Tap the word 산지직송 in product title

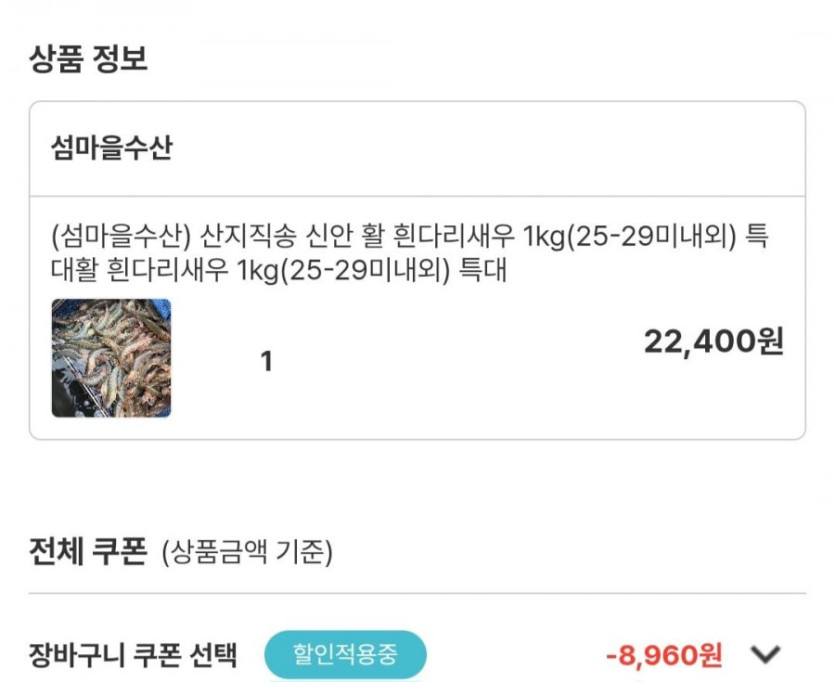tap(242, 238)
